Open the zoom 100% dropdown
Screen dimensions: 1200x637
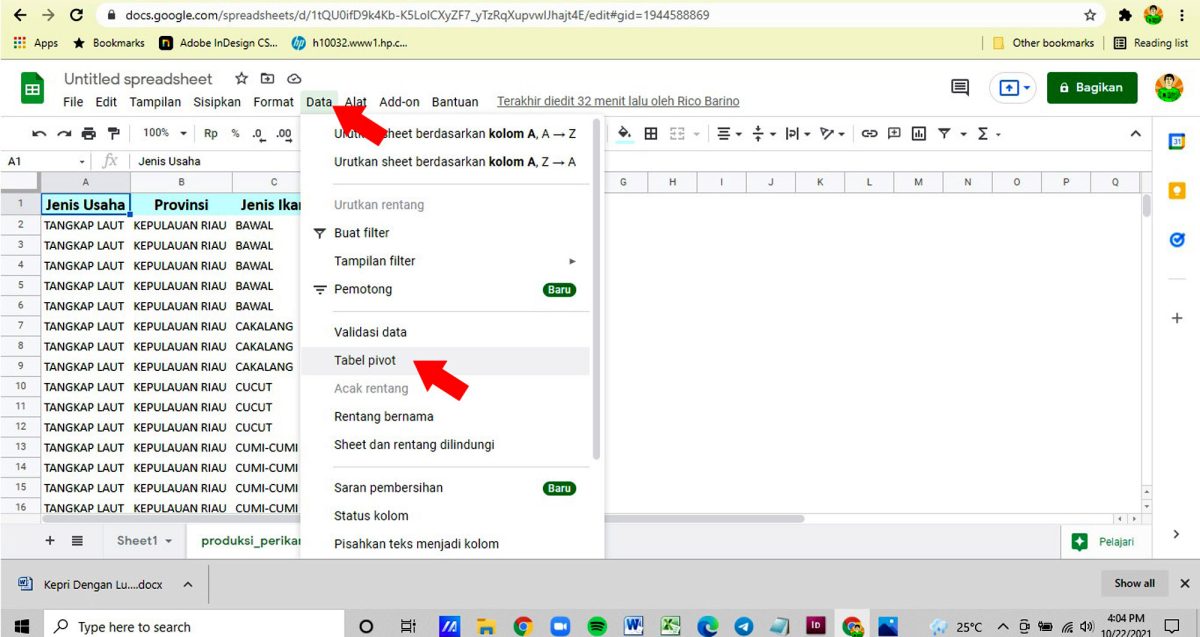tap(165, 133)
